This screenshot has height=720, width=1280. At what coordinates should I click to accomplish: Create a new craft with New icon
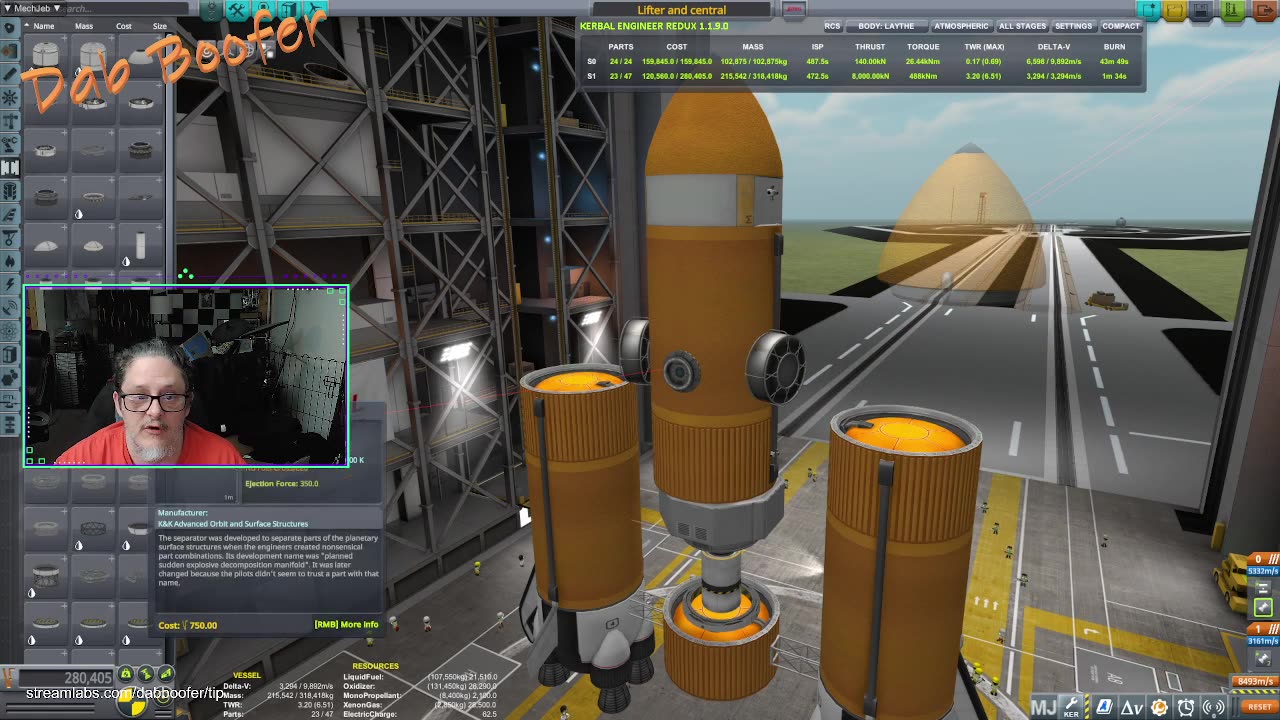click(1150, 10)
